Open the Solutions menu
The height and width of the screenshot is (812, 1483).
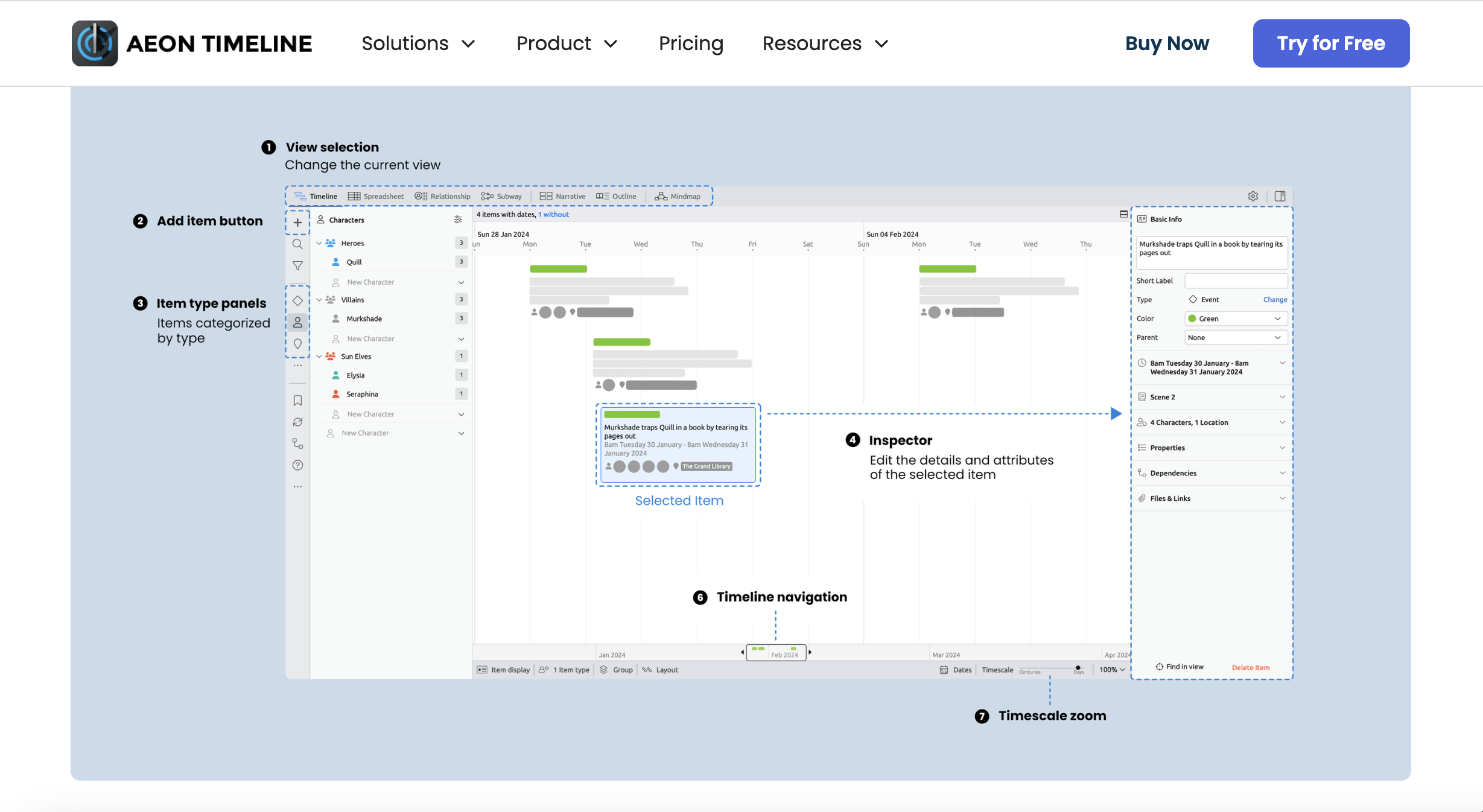pos(418,43)
